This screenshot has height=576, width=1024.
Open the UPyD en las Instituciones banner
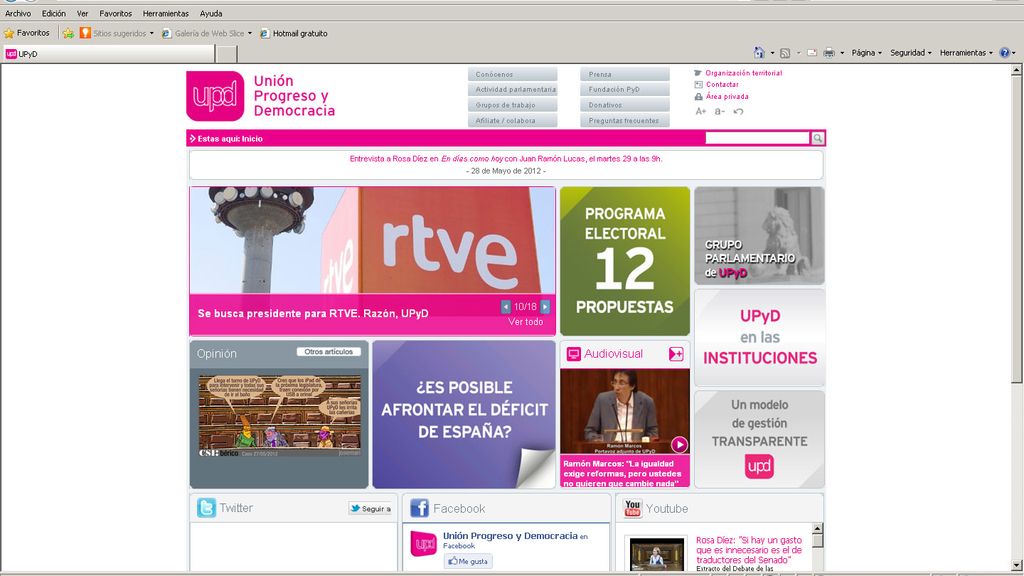760,338
